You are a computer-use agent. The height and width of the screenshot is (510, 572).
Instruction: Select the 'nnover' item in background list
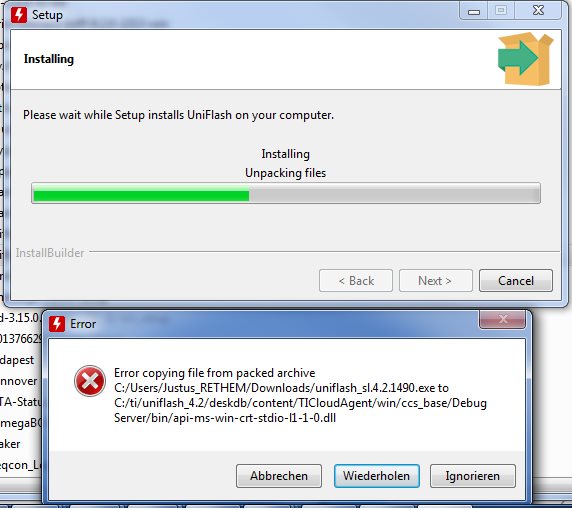pyautogui.click(x=18, y=381)
